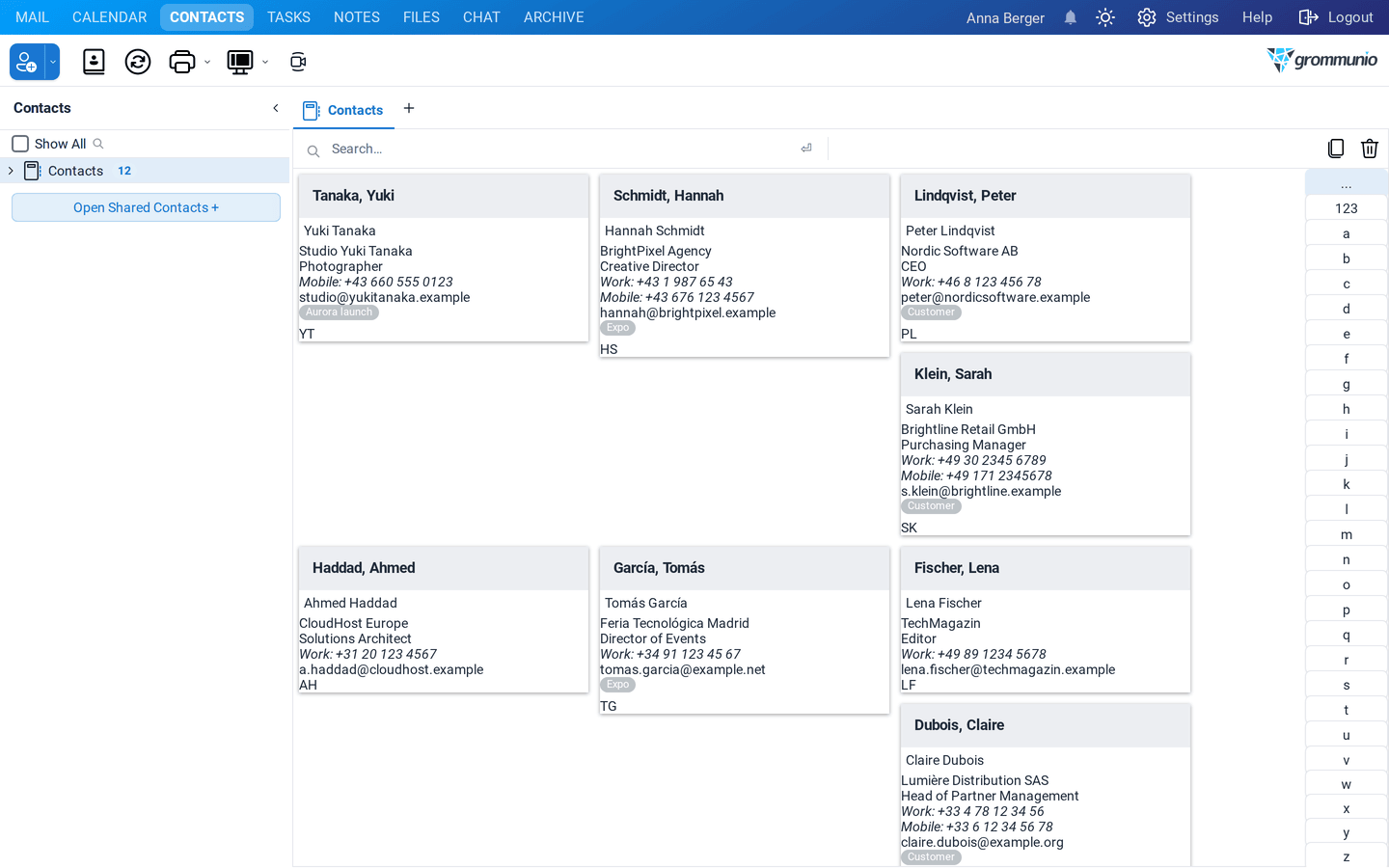Refresh the contacts list

coord(138,62)
